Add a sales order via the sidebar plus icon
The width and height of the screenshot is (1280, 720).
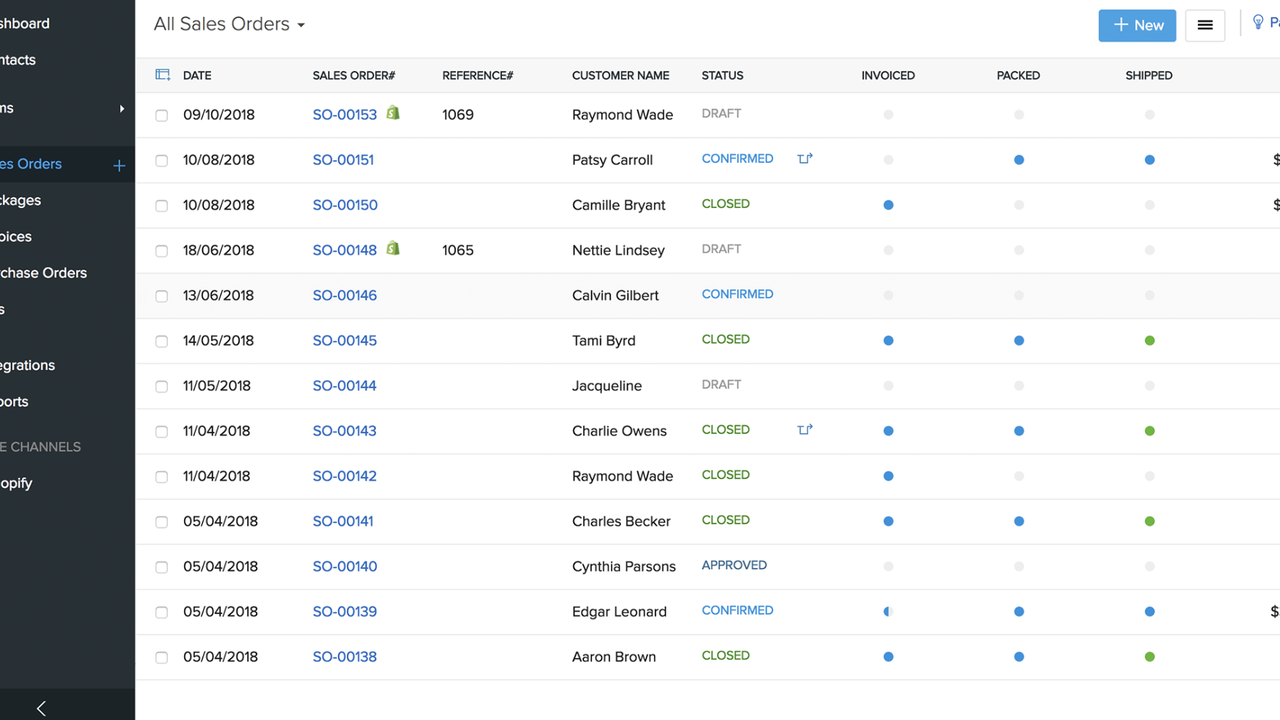click(x=119, y=164)
